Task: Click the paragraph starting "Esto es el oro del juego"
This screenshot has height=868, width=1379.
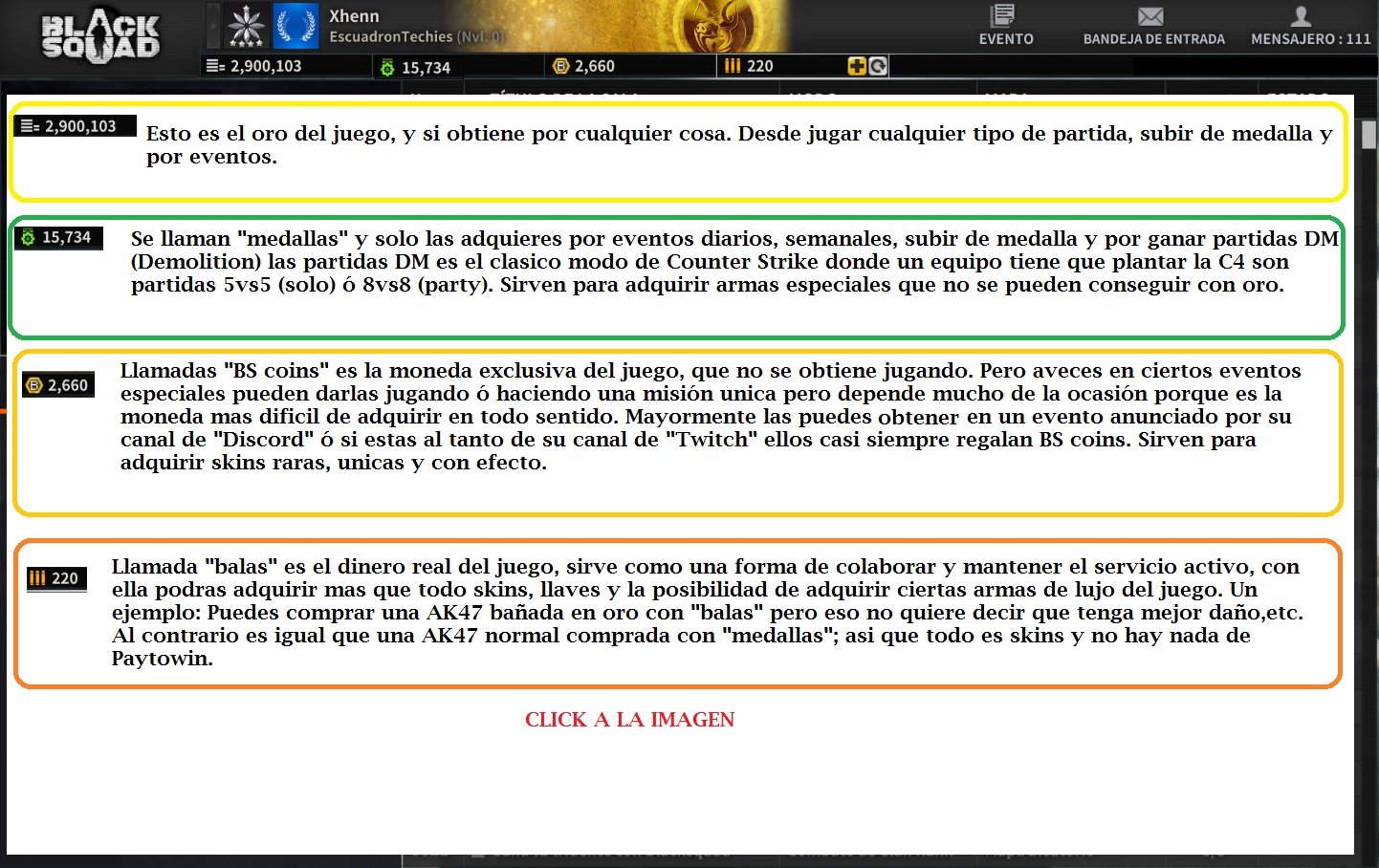Action: 738,145
